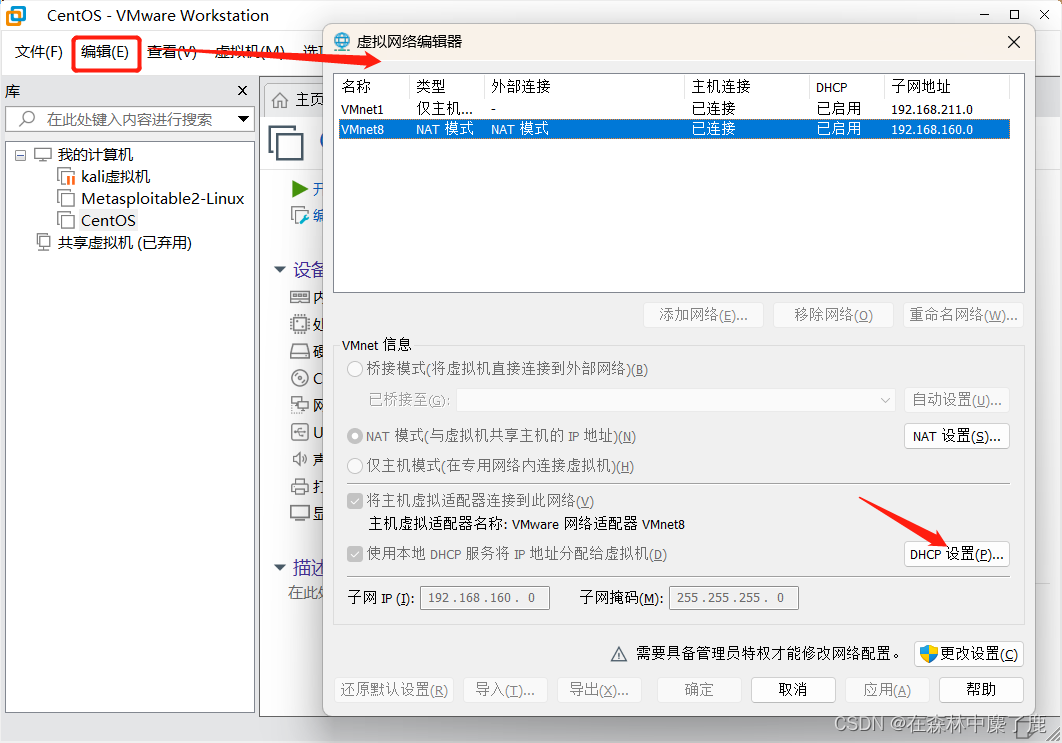Click the 移除网络(O) button
This screenshot has width=1062, height=743.
point(834,315)
